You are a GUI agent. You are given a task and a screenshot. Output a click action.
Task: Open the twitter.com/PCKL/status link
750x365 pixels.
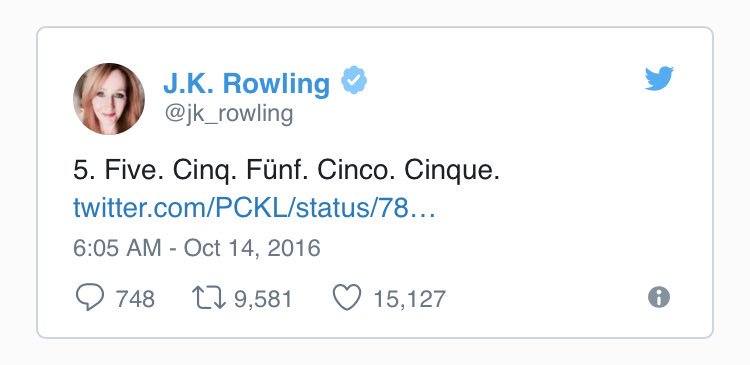coord(254,208)
